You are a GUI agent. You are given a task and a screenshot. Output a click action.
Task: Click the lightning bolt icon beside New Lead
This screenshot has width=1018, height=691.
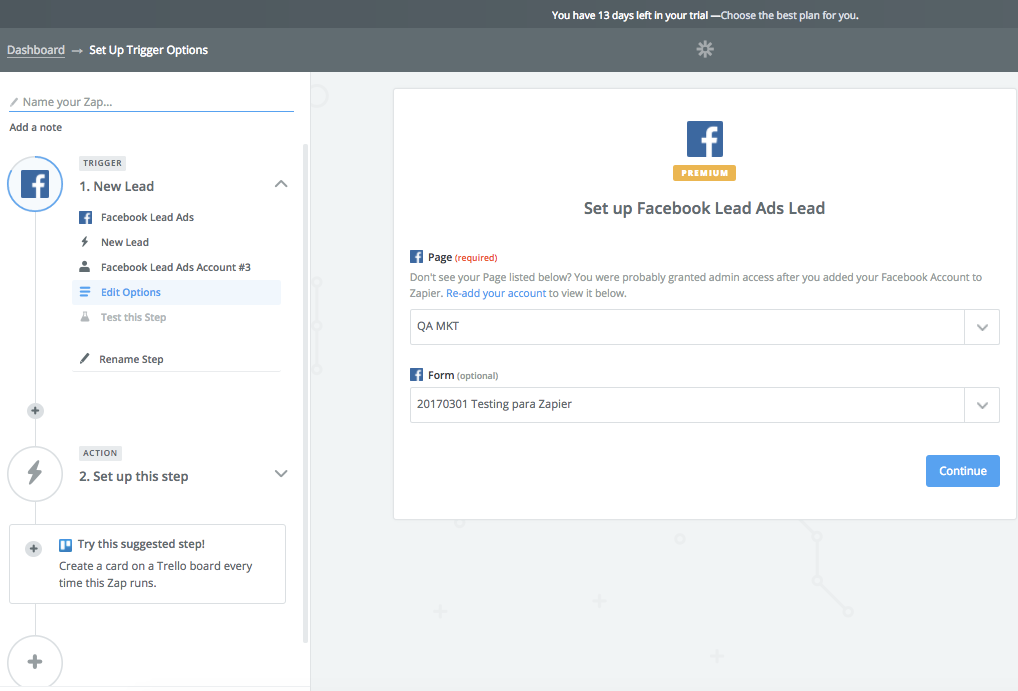pyautogui.click(x=84, y=242)
